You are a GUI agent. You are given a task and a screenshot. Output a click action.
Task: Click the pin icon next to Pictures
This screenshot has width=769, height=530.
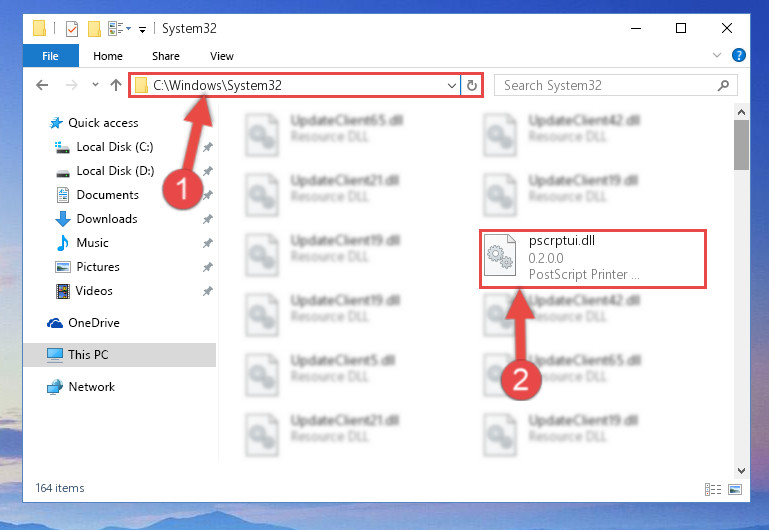tap(208, 267)
